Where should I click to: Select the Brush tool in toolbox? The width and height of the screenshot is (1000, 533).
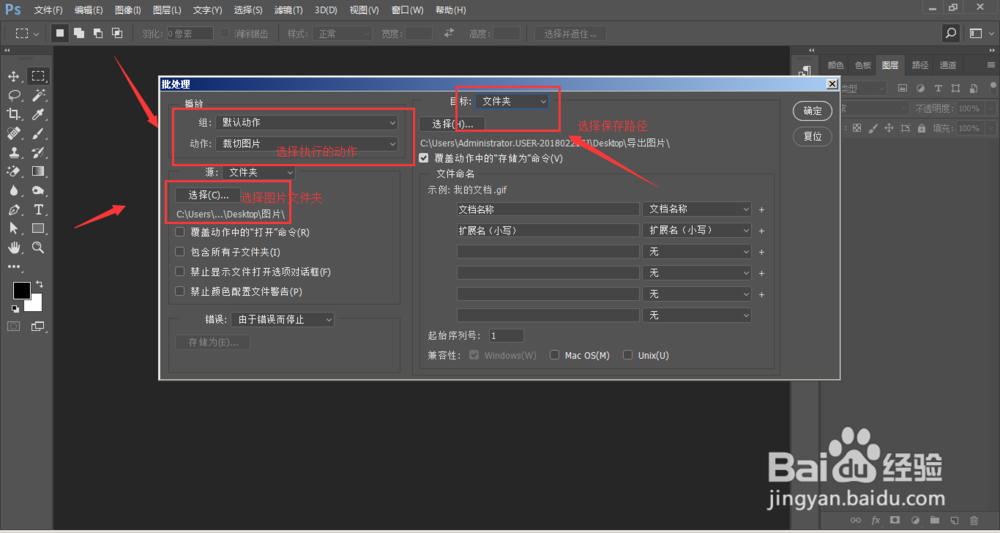(38, 133)
